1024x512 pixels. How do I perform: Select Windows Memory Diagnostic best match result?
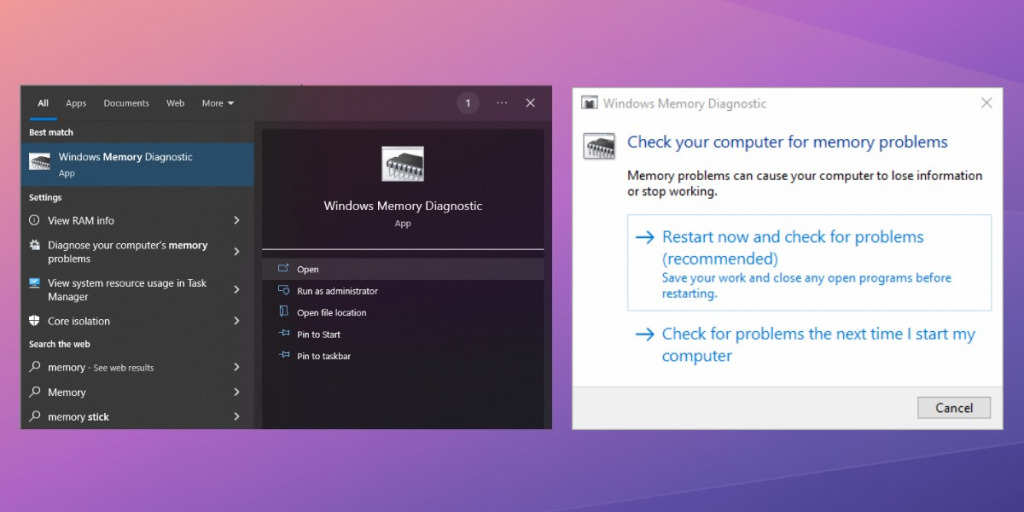[x=138, y=165]
